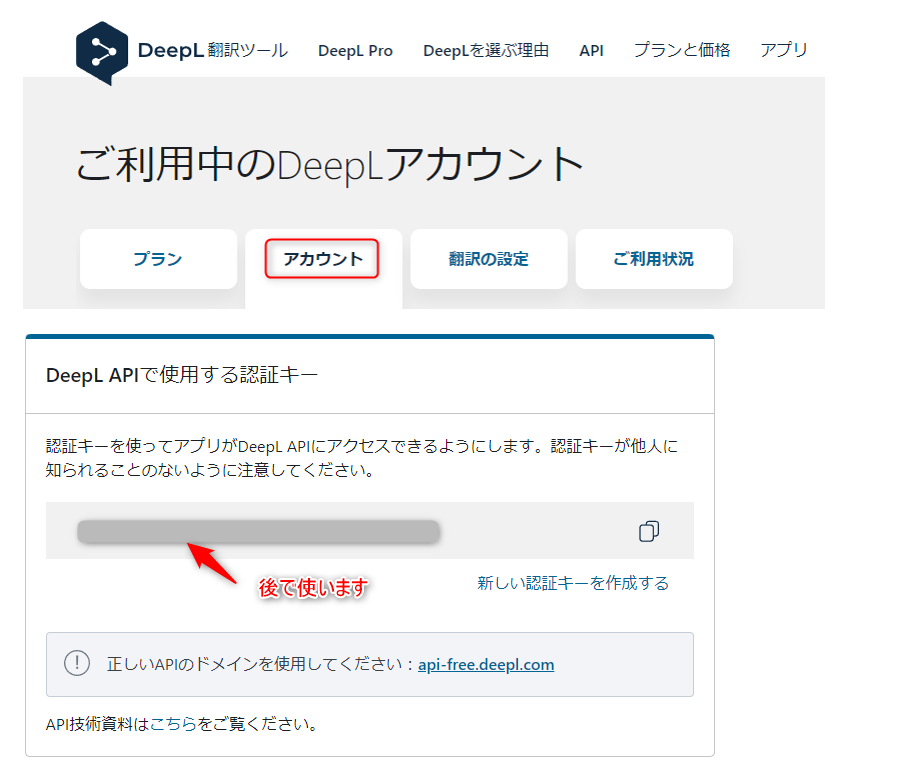Copy the authentication key with copy icon
Image resolution: width=919 pixels, height=771 pixels.
(649, 531)
